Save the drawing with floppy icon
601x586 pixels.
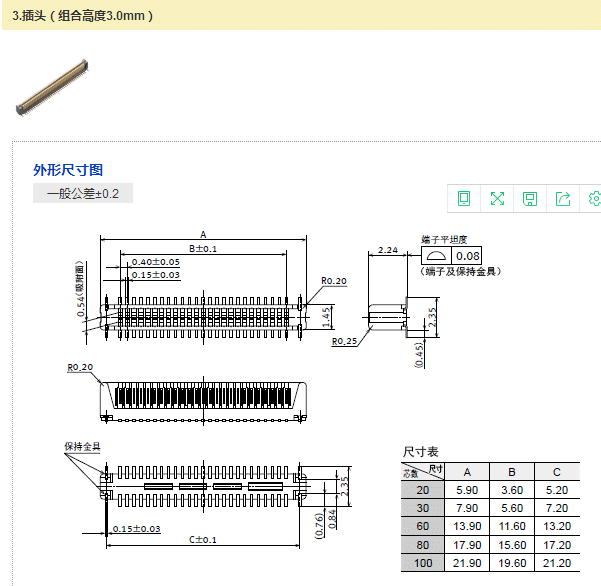[530, 198]
